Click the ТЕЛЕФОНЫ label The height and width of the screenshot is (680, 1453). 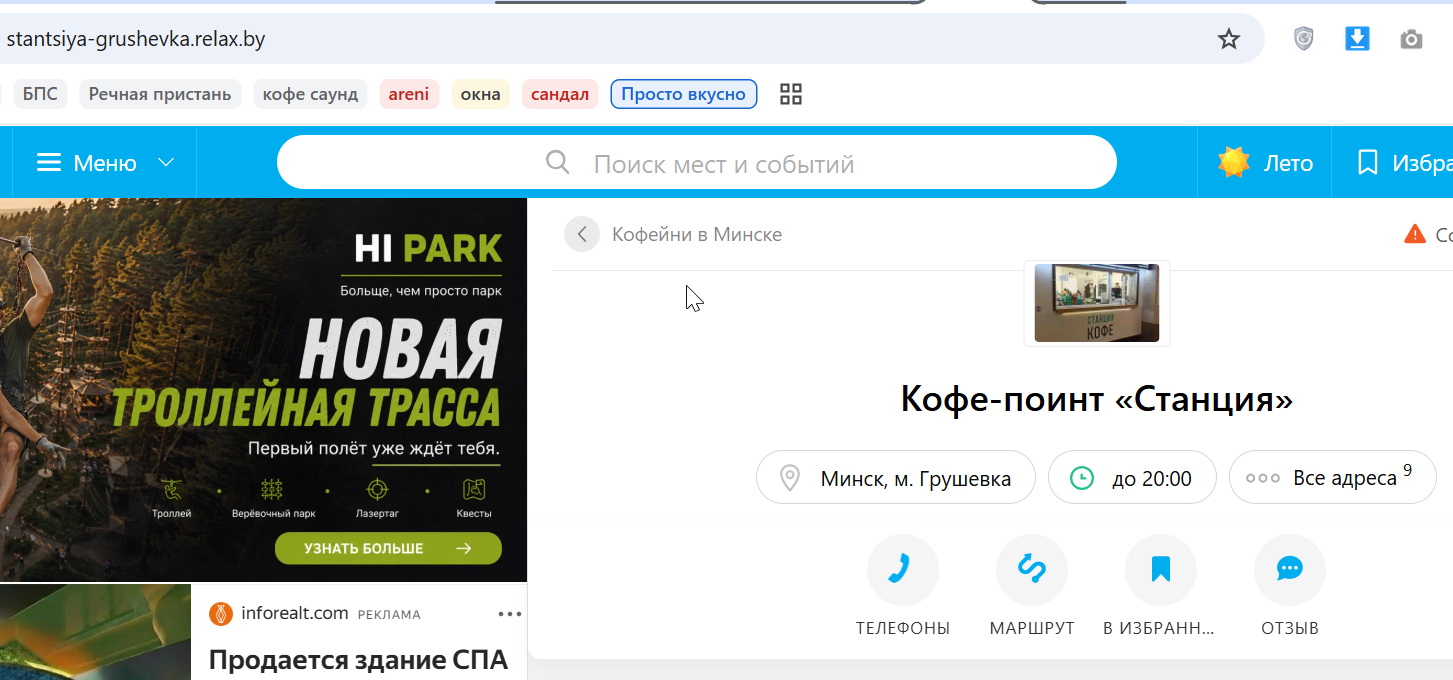[903, 628]
